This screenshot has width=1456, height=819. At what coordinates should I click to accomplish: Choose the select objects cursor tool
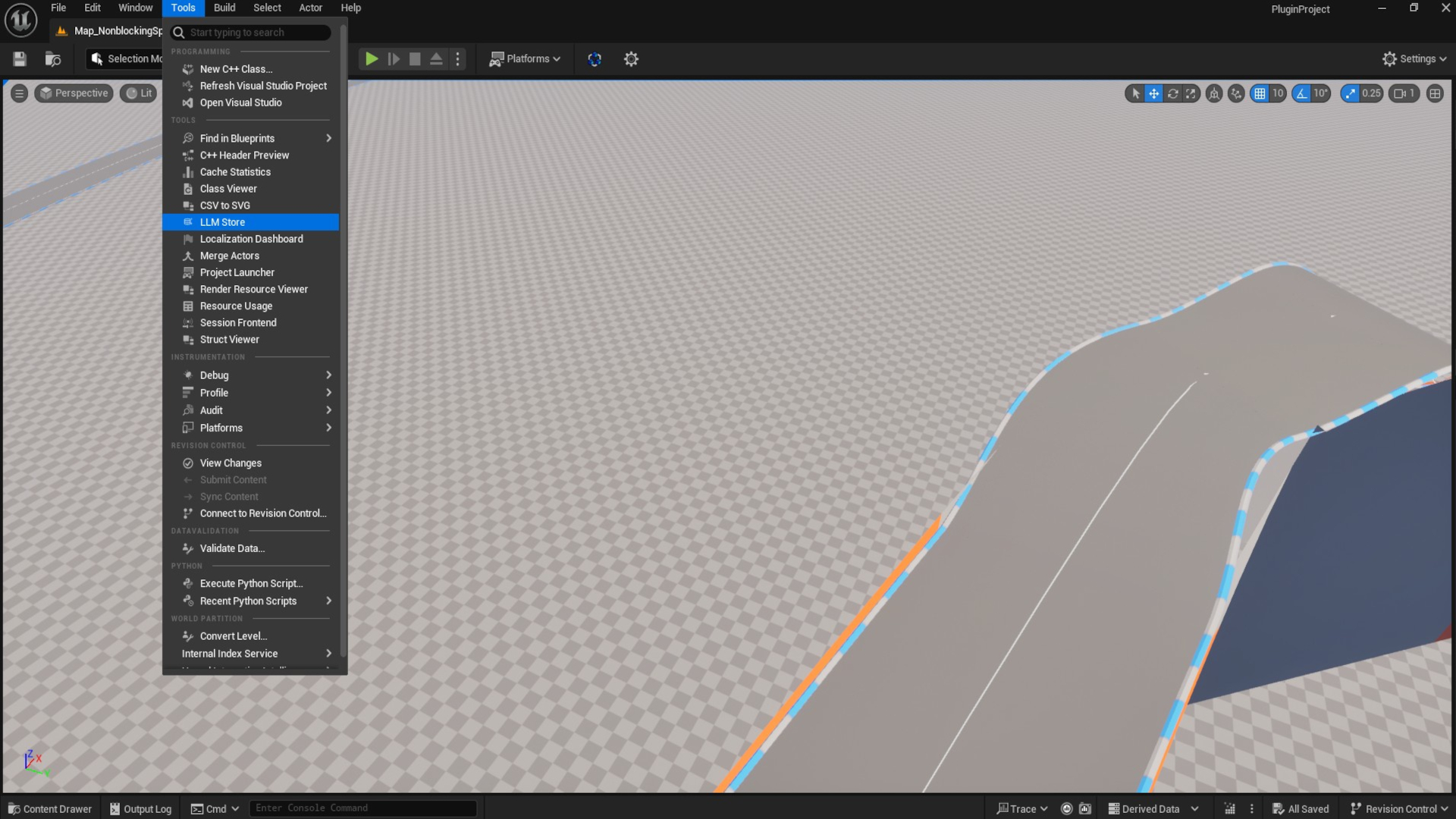tap(1135, 93)
